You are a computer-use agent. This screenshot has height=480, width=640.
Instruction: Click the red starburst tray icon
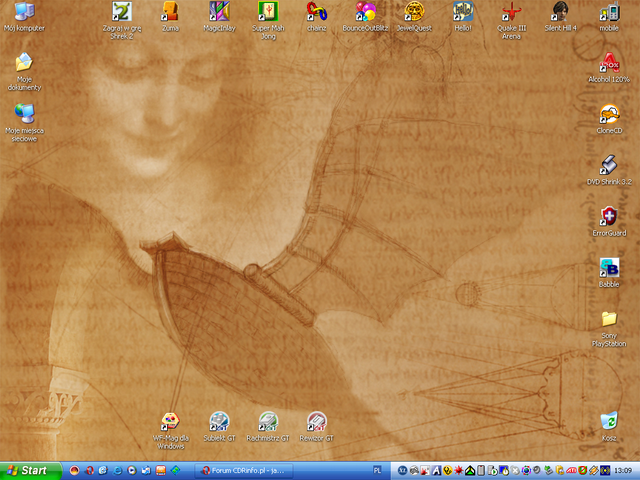(459, 471)
